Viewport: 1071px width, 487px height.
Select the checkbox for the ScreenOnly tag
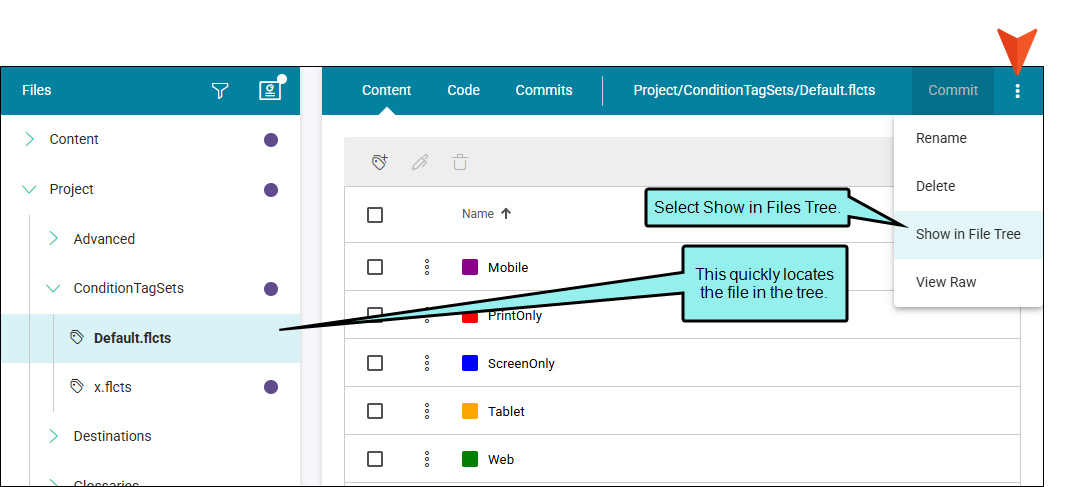[375, 363]
